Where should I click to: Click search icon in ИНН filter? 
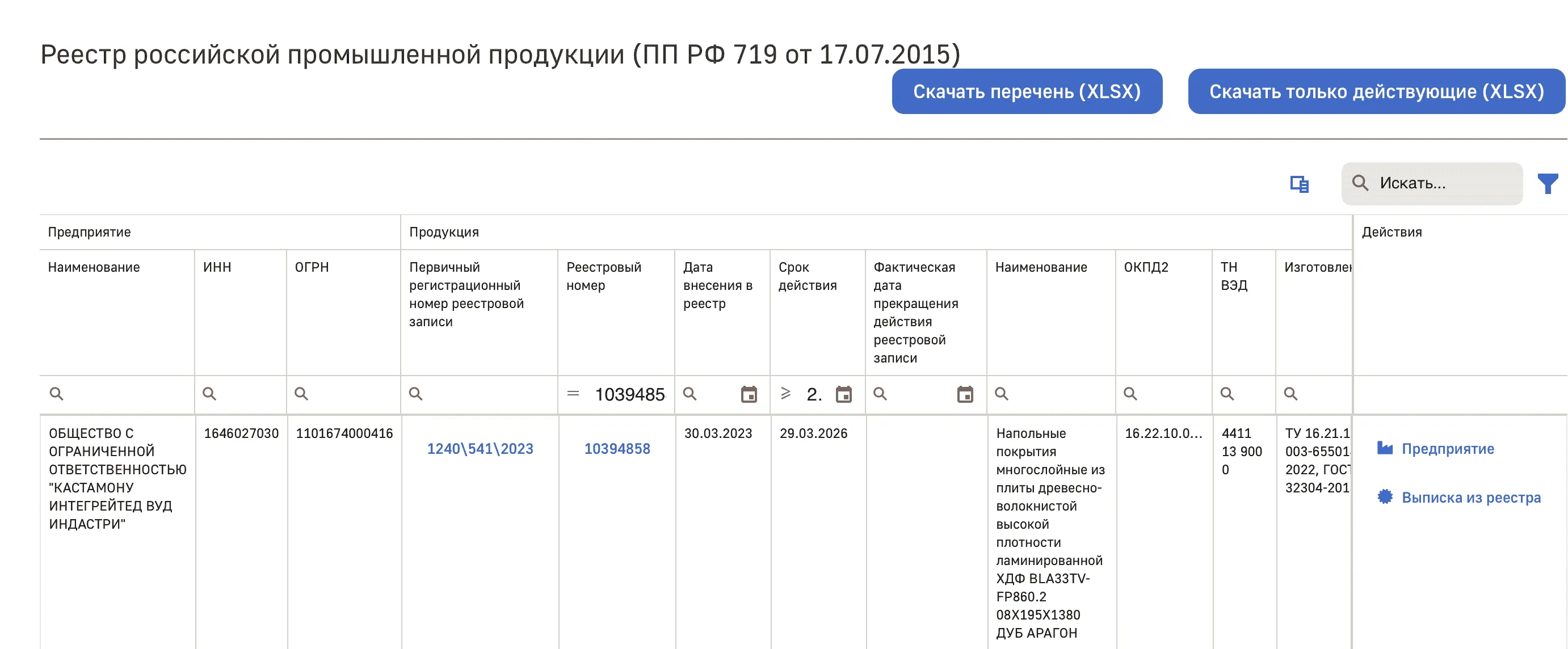coord(209,394)
